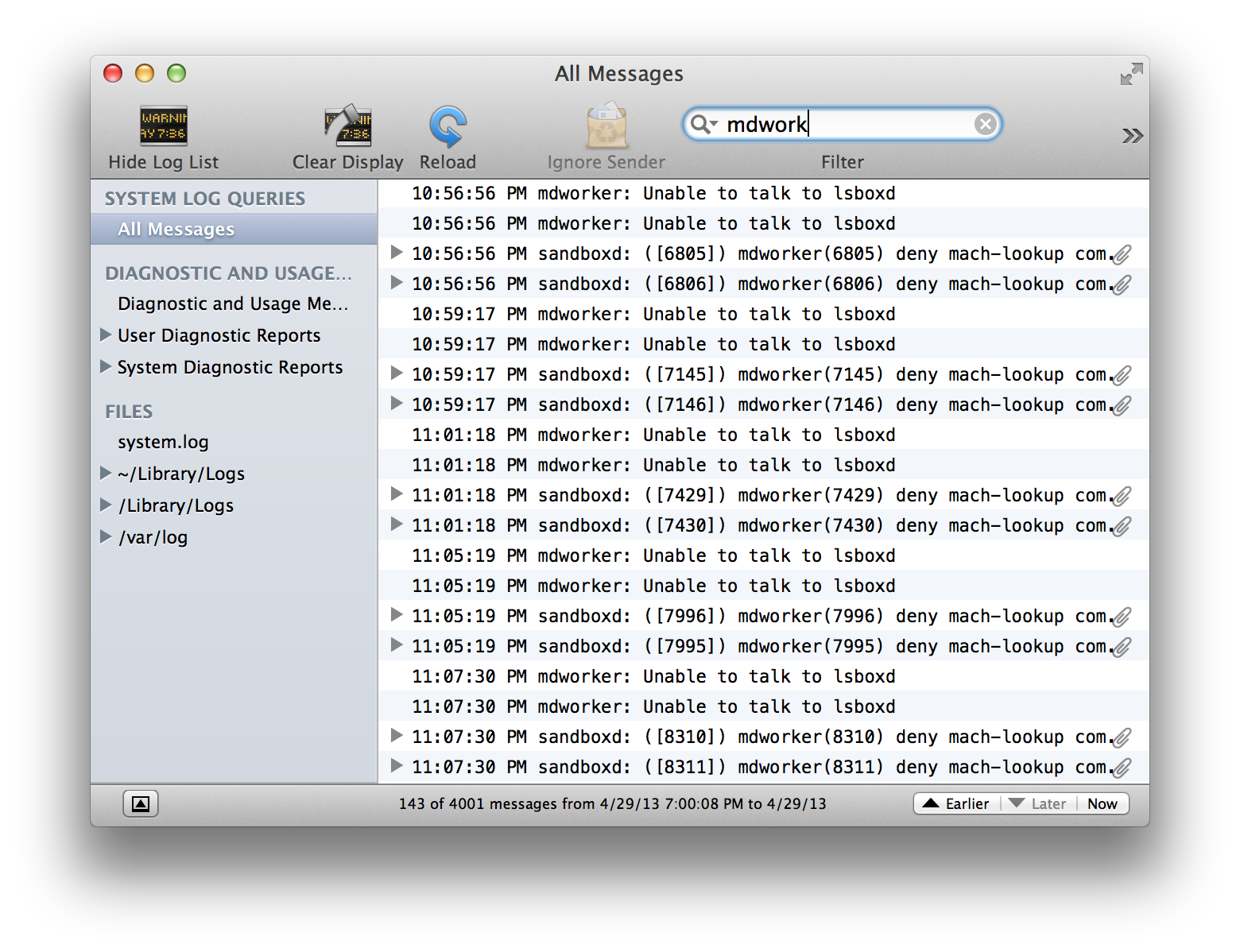The width and height of the screenshot is (1240, 952).
Task: Expand sandboxd mdworker(7996) log entry
Action: pos(396,615)
